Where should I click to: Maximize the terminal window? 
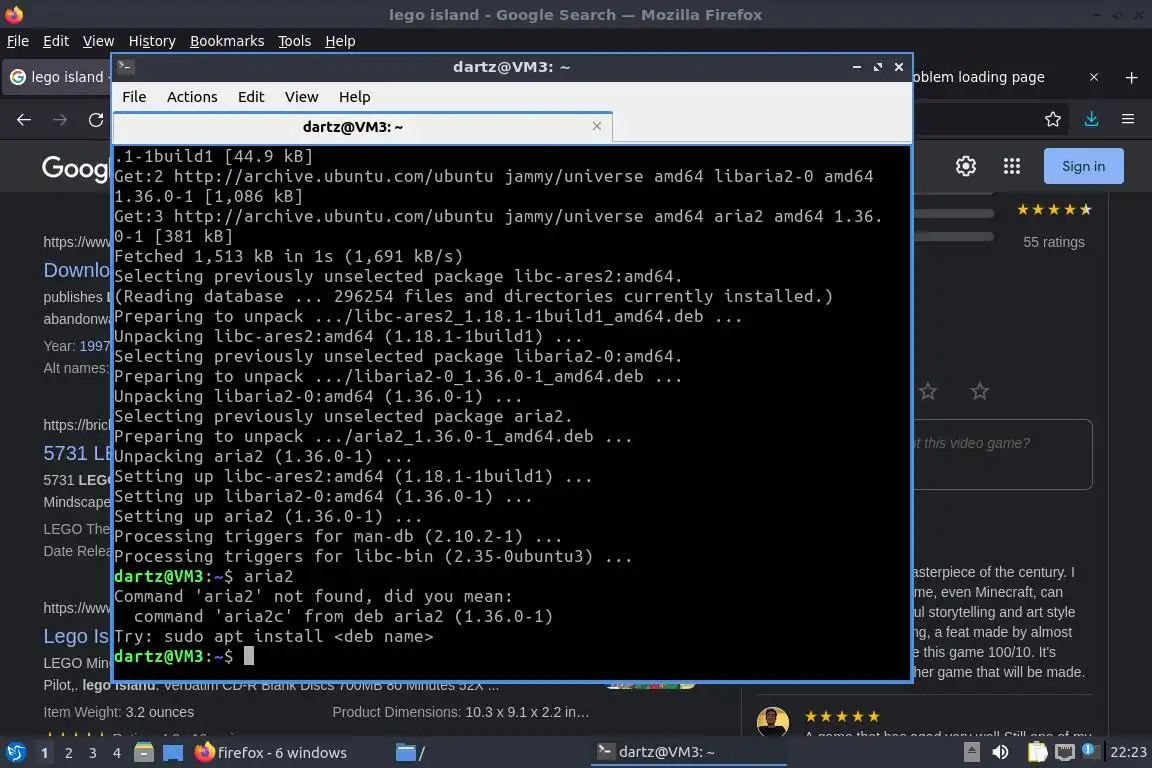[877, 67]
